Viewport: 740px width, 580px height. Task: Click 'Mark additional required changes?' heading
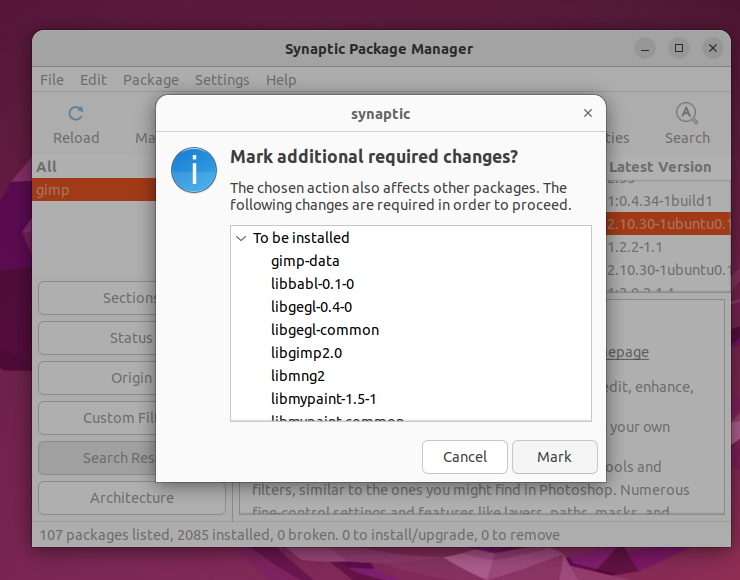[x=374, y=157]
